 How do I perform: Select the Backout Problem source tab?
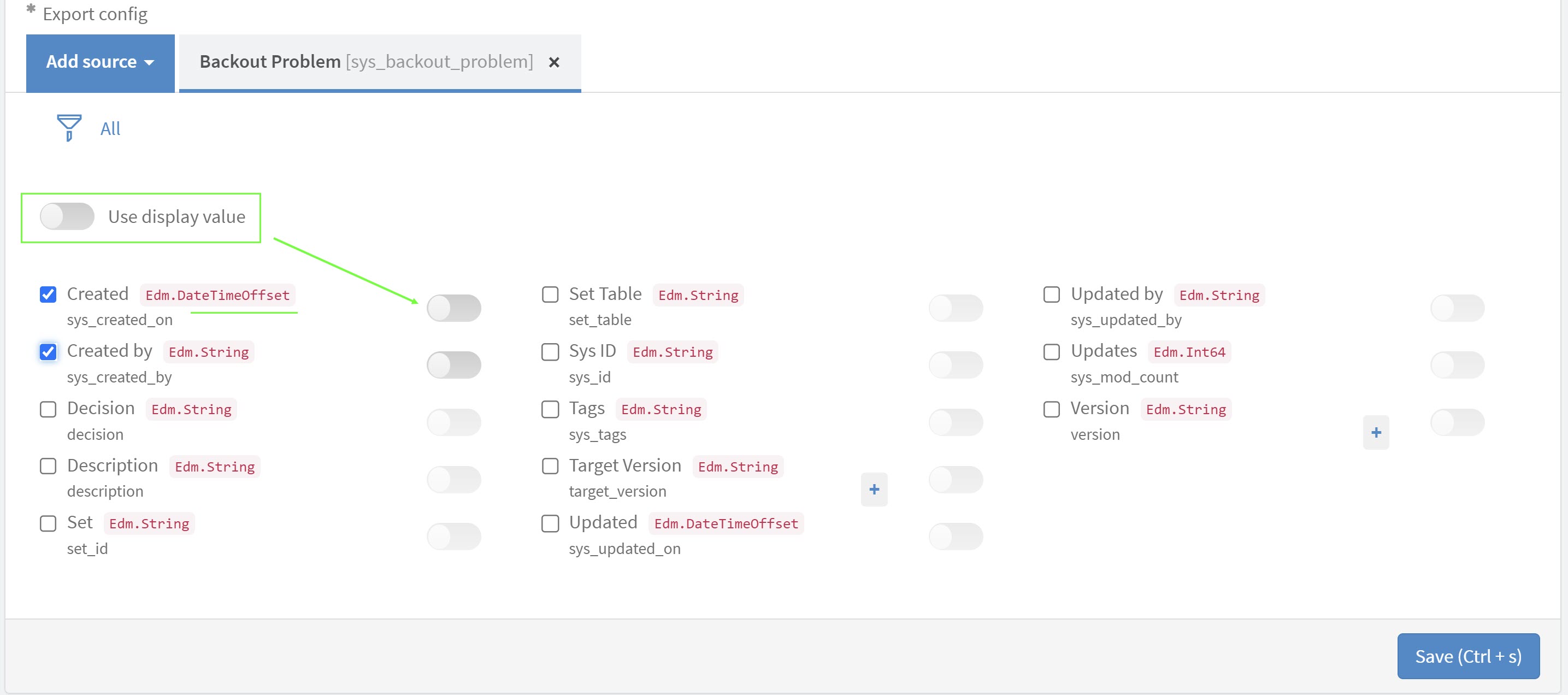click(x=366, y=62)
